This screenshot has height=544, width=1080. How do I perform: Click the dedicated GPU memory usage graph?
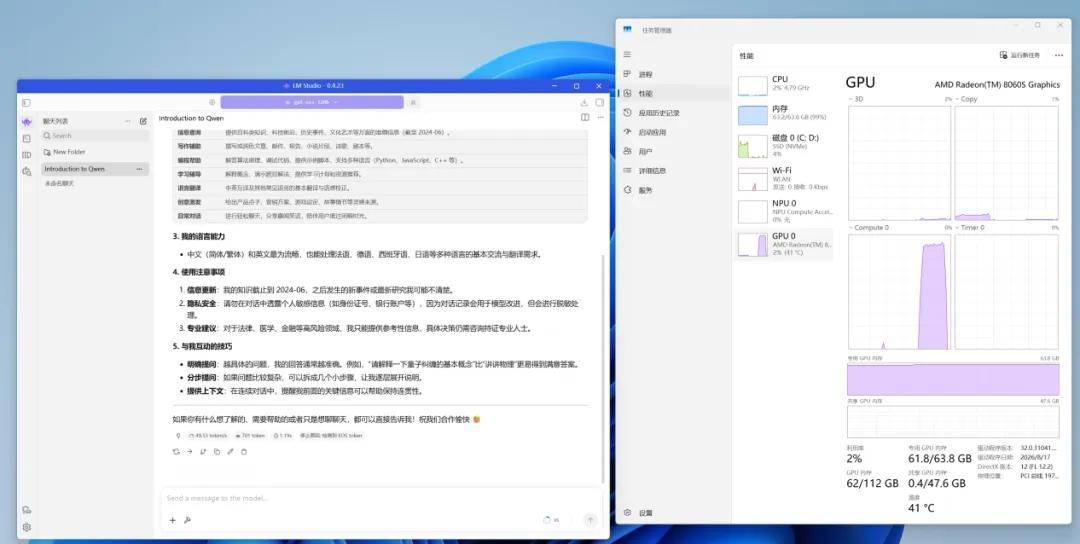pyautogui.click(x=953, y=379)
